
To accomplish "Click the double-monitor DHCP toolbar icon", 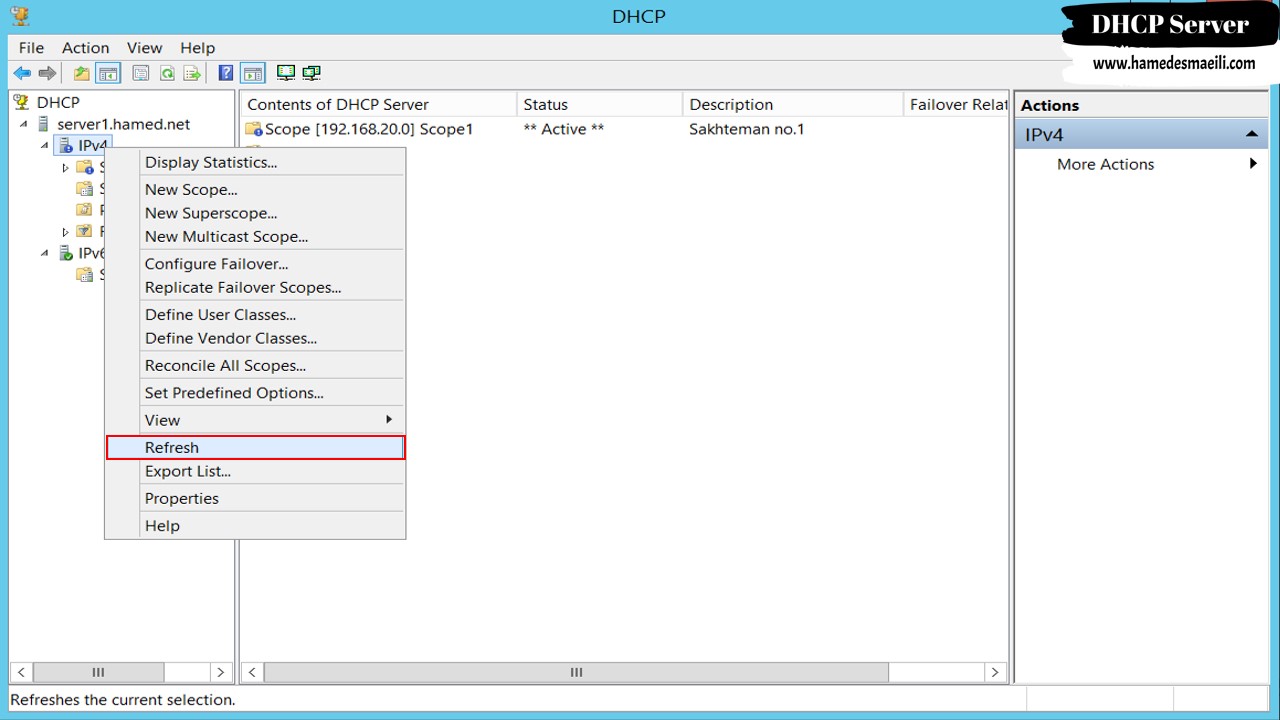I will tap(312, 73).
